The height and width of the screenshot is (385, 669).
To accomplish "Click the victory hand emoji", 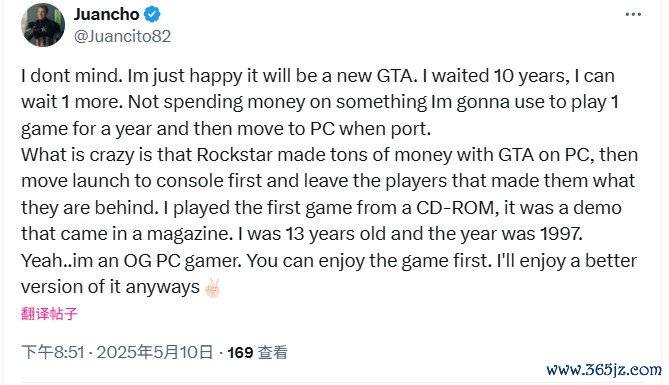I will 212,288.
